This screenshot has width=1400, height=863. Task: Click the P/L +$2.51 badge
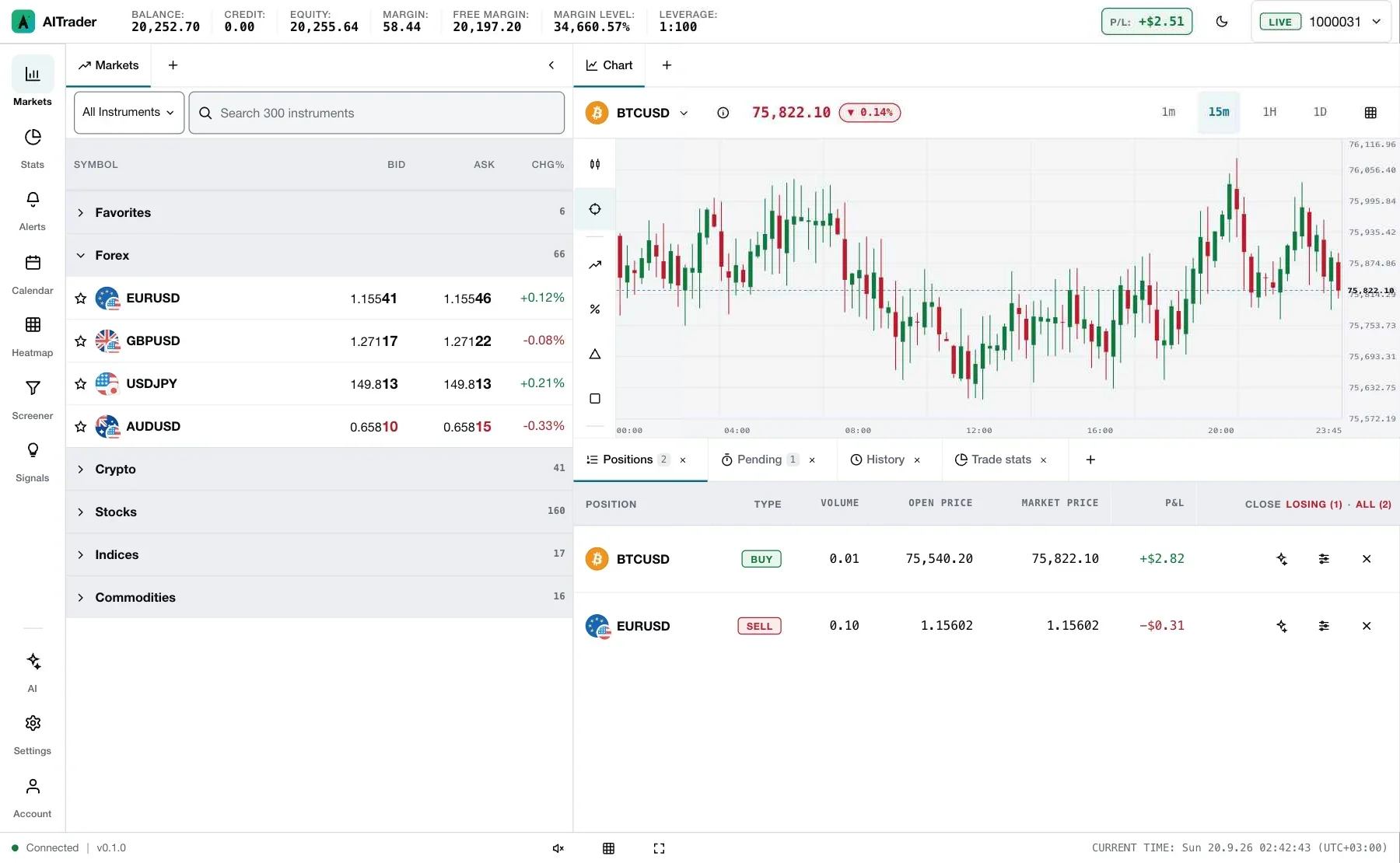[x=1146, y=22]
